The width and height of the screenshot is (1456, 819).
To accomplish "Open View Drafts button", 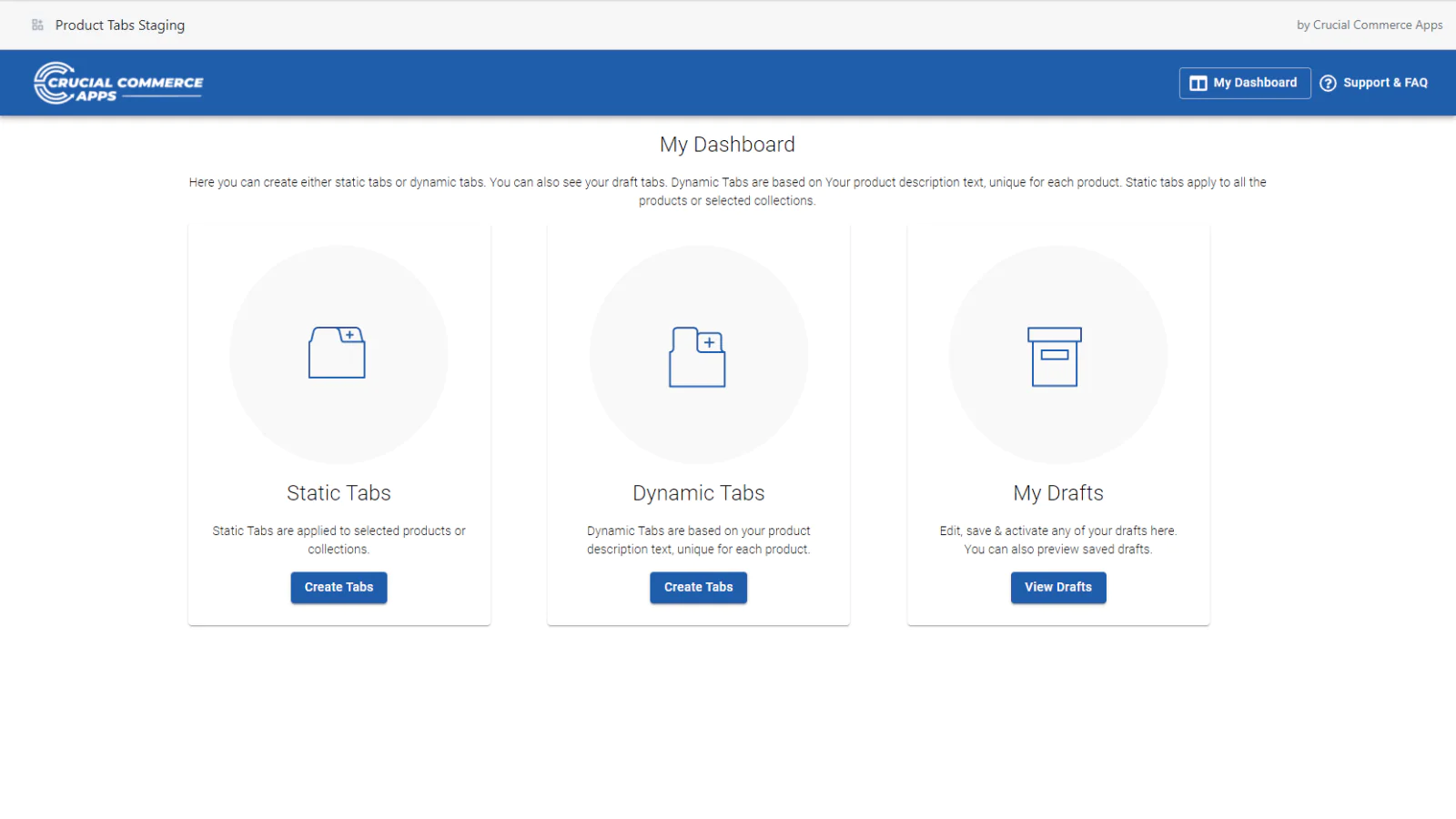I will click(x=1058, y=587).
